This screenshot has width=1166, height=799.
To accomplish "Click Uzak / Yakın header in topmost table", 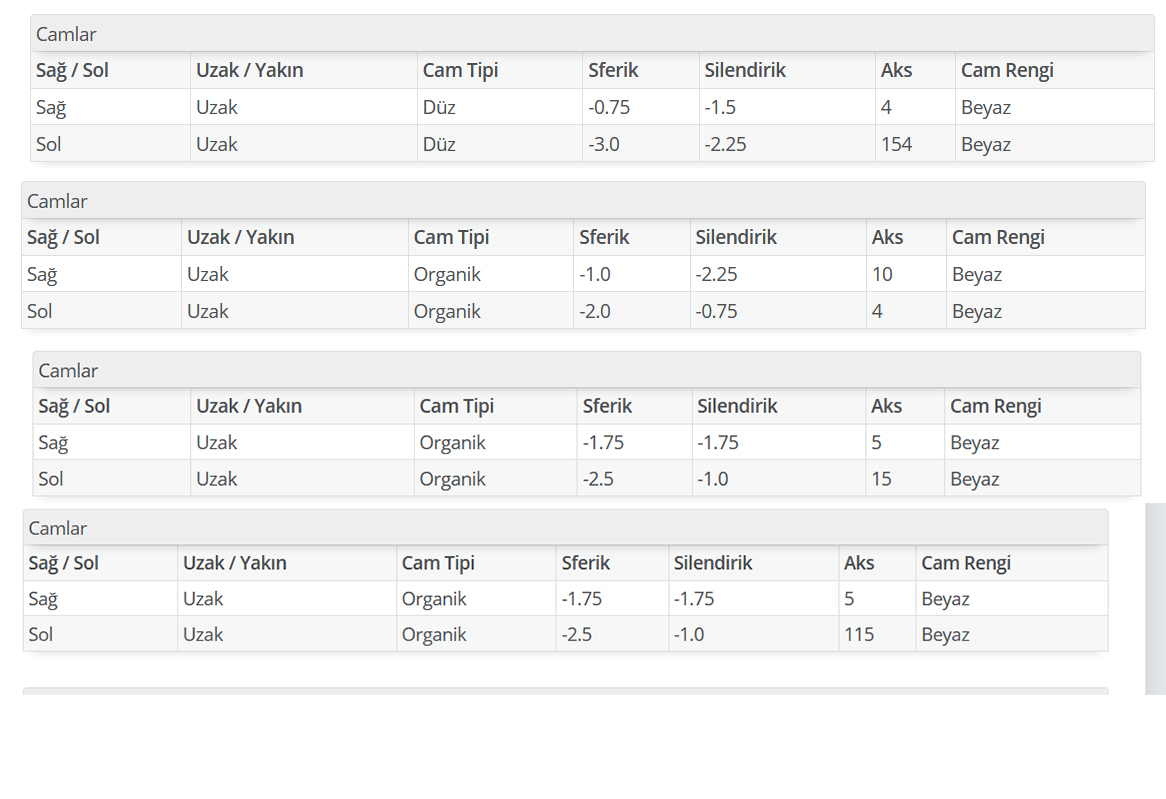I will (249, 70).
